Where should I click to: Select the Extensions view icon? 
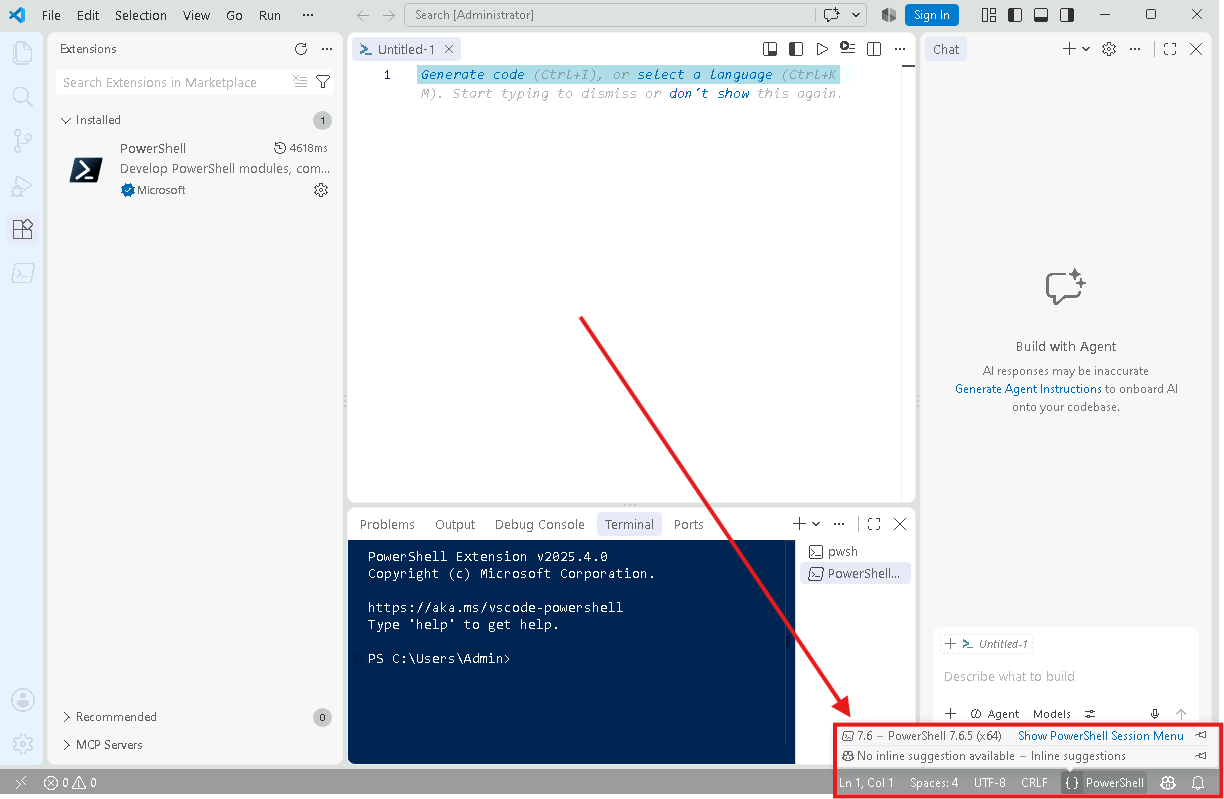pos(22,229)
